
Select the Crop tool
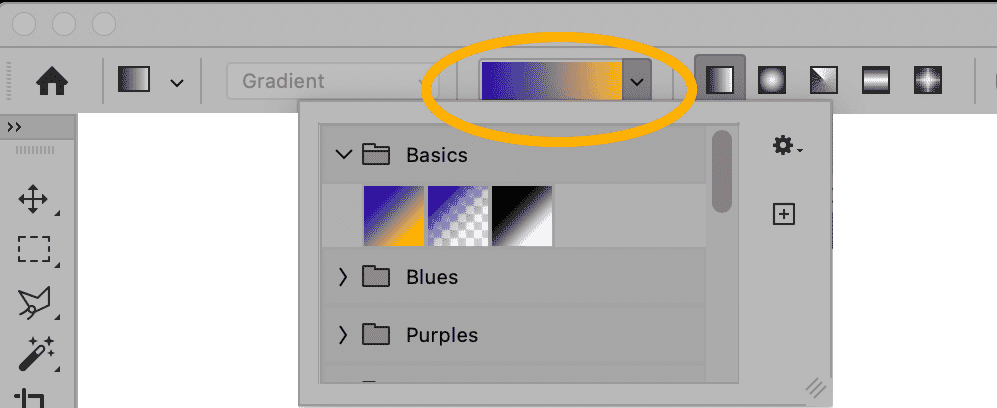(33, 399)
